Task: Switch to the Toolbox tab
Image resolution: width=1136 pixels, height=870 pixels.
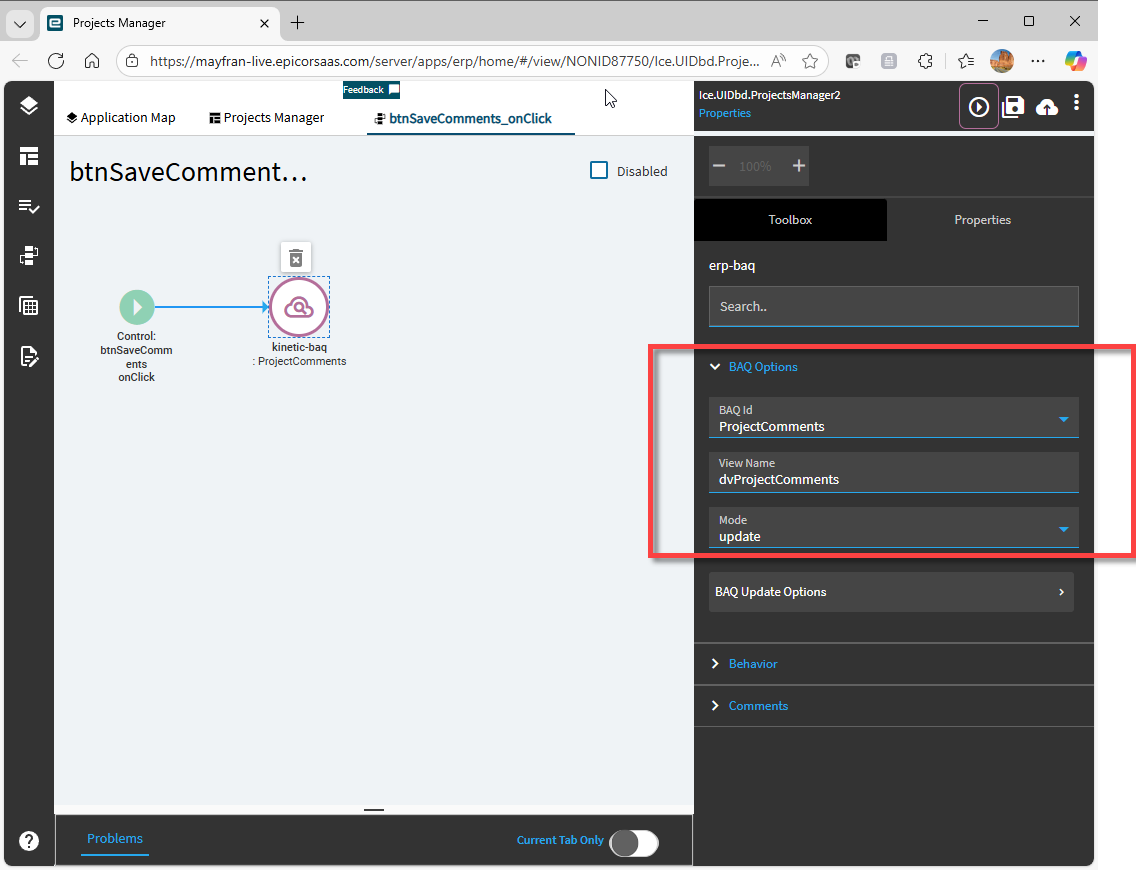Action: click(790, 219)
